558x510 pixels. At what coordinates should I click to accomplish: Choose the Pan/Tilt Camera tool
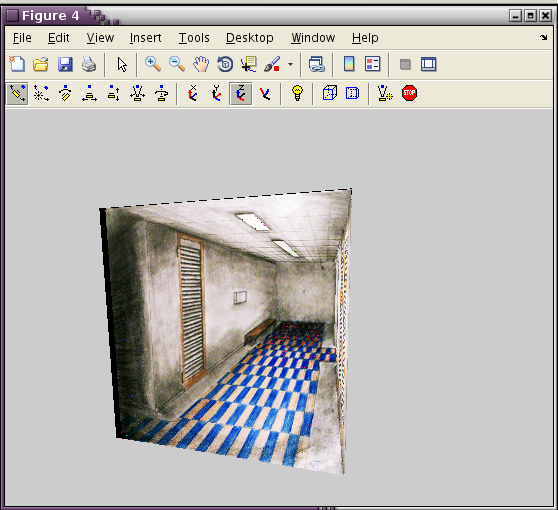pyautogui.click(x=65, y=94)
